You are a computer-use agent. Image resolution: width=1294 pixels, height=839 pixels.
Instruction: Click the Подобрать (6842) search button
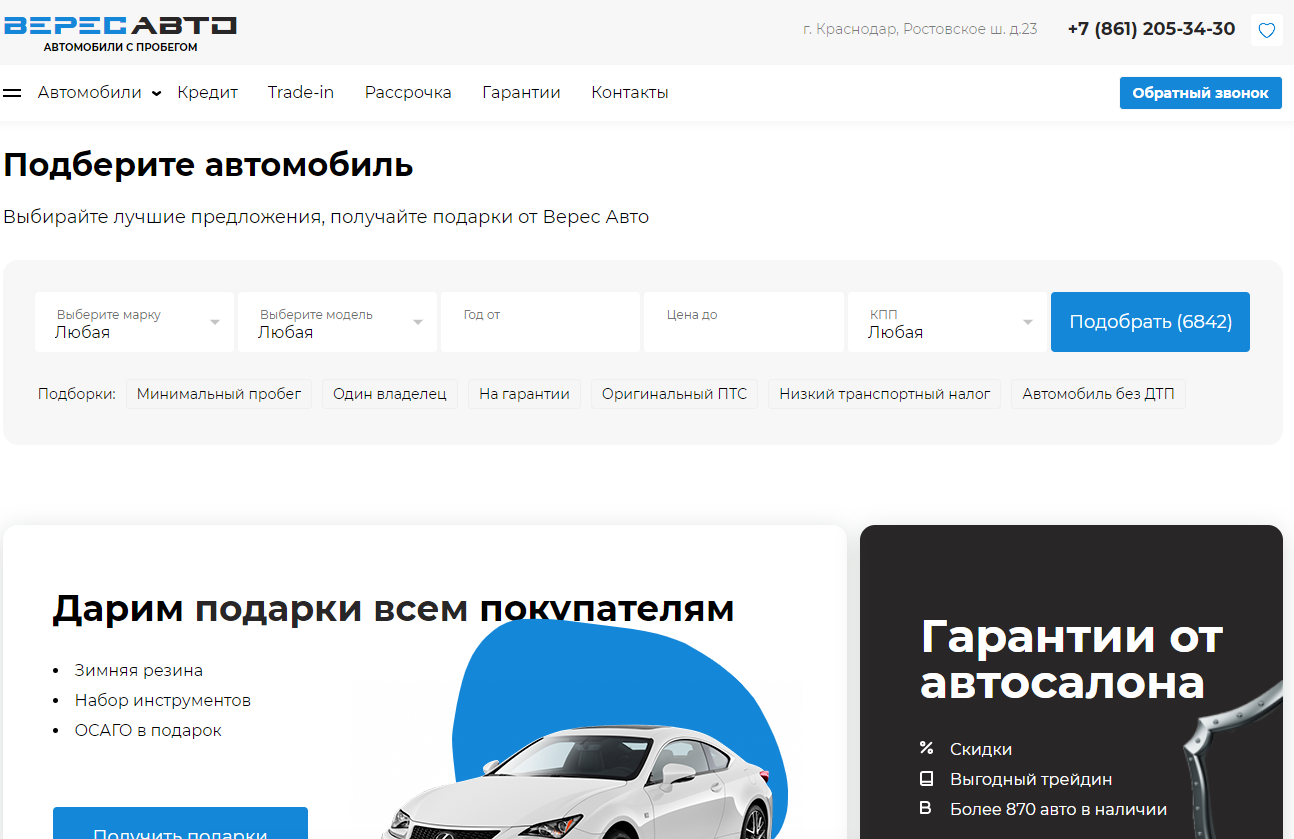1150,322
